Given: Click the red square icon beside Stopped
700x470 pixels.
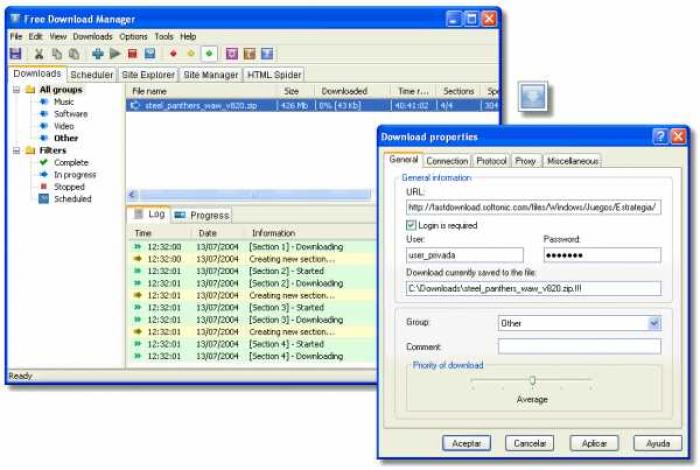Looking at the screenshot, I should click(44, 187).
